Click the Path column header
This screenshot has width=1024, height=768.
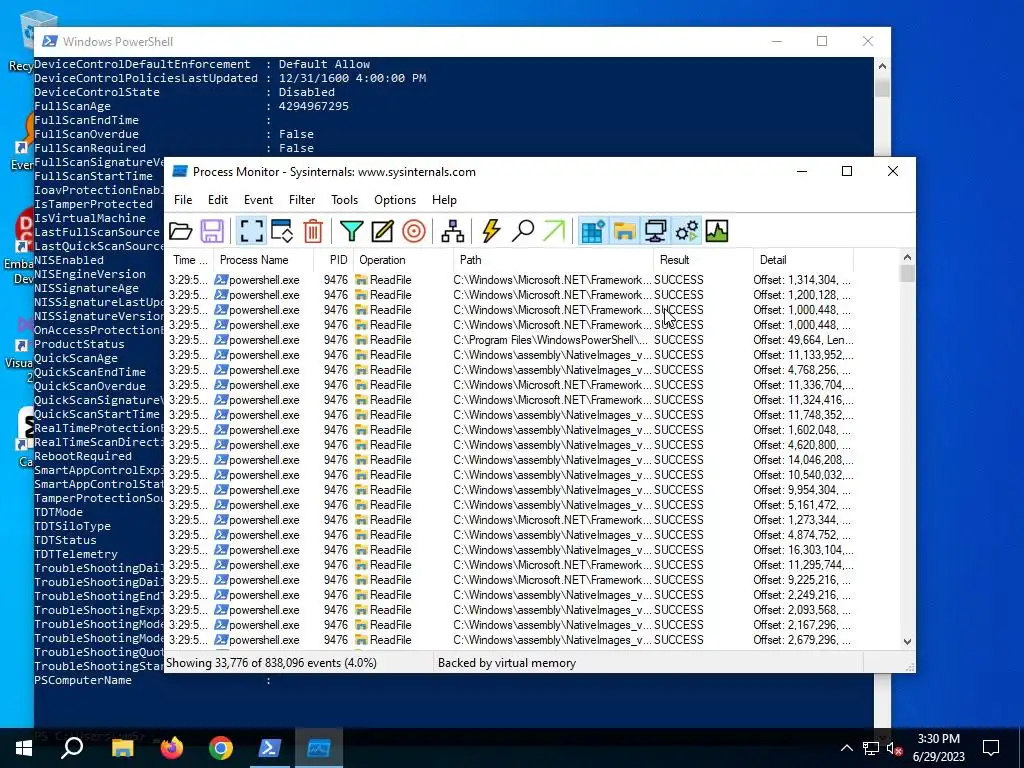coord(553,260)
